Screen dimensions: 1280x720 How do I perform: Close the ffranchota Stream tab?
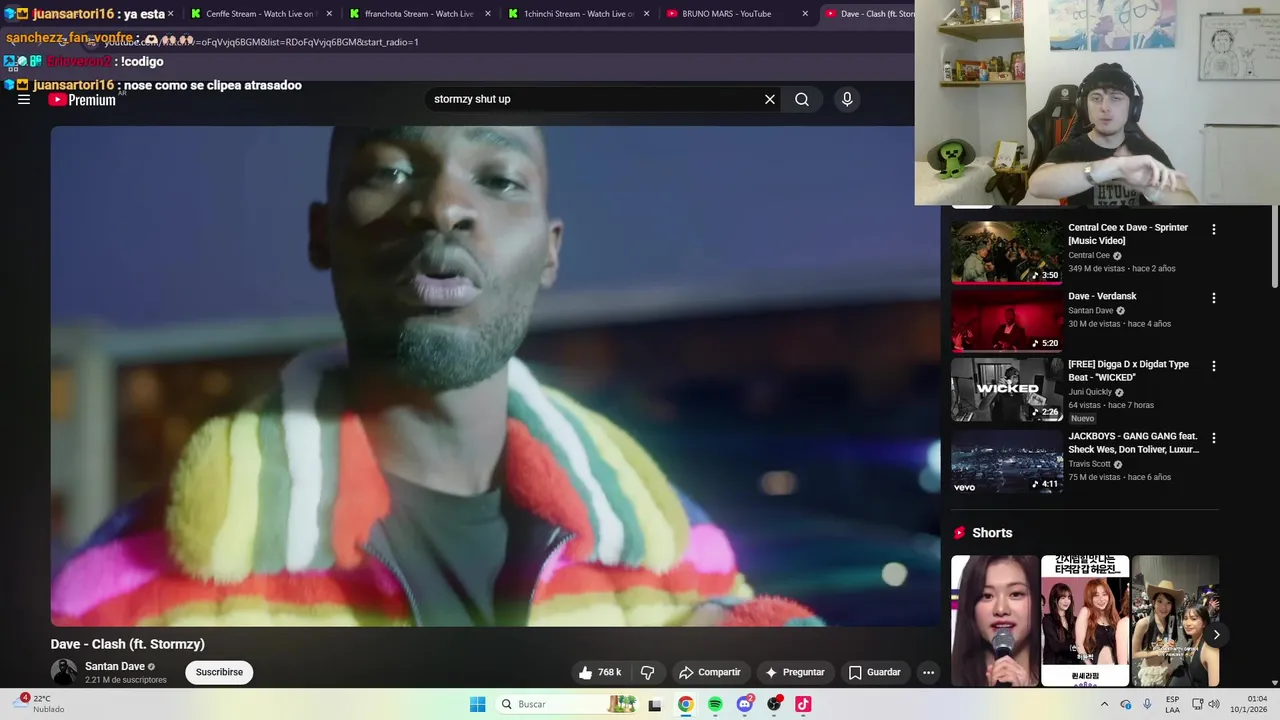[487, 14]
